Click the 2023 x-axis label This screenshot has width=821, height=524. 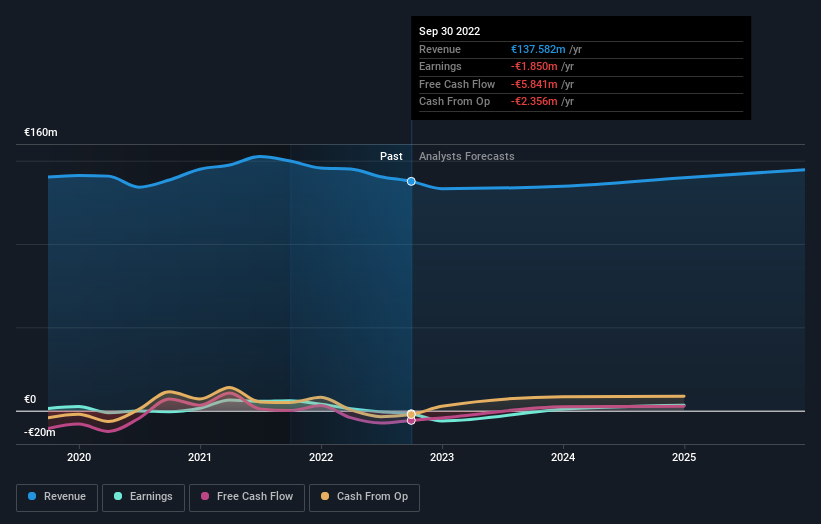pos(442,458)
